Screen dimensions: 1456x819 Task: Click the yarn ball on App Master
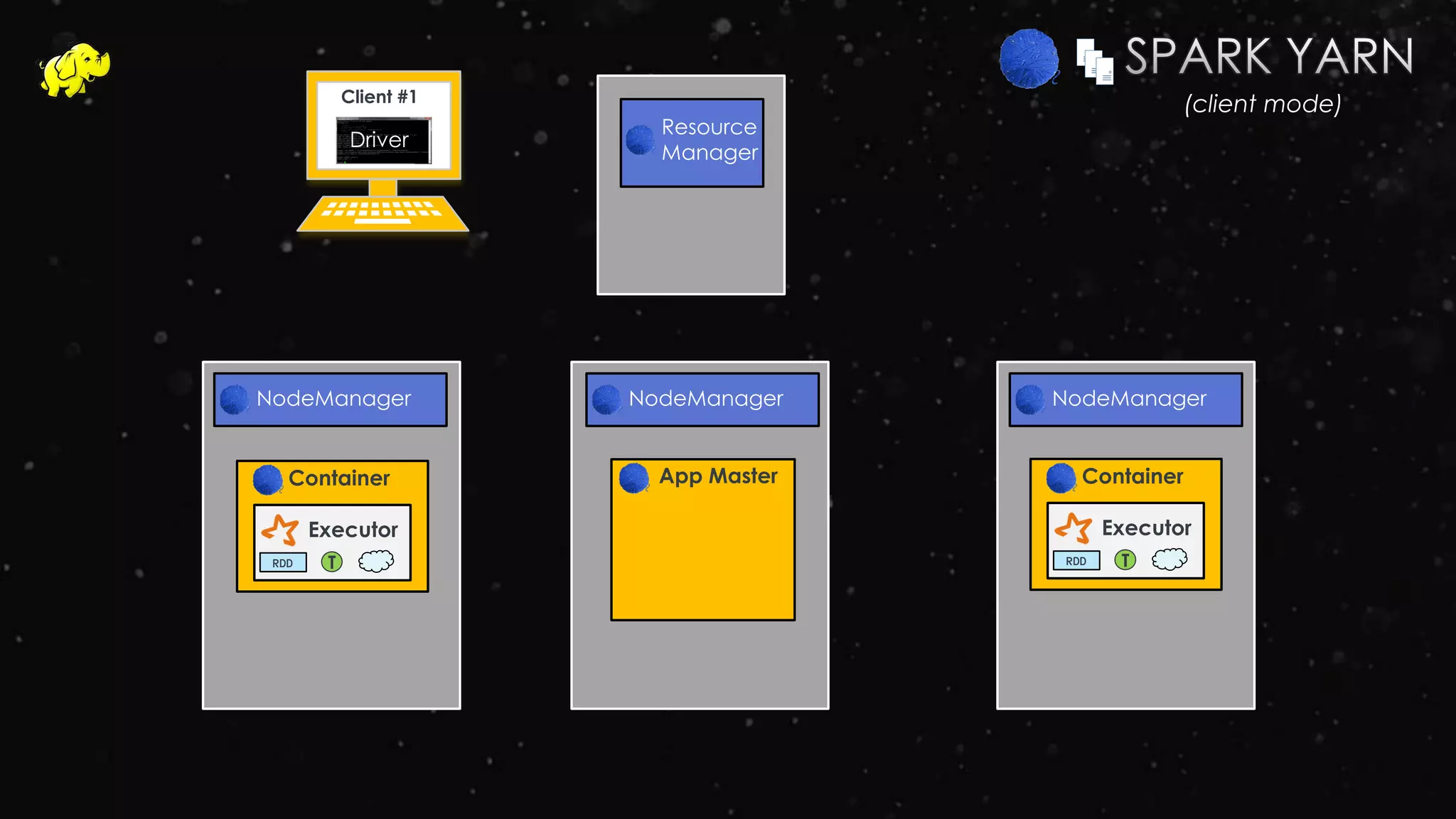pos(633,478)
